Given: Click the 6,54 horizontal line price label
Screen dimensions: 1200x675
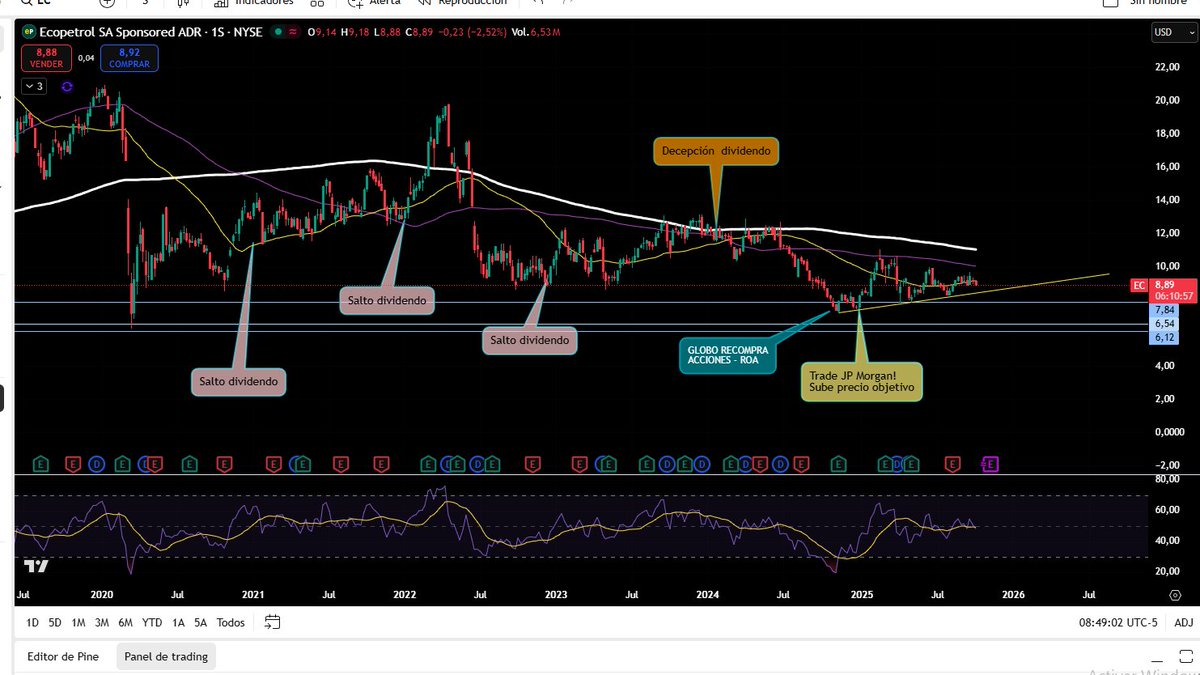Looking at the screenshot, I should (1164, 324).
